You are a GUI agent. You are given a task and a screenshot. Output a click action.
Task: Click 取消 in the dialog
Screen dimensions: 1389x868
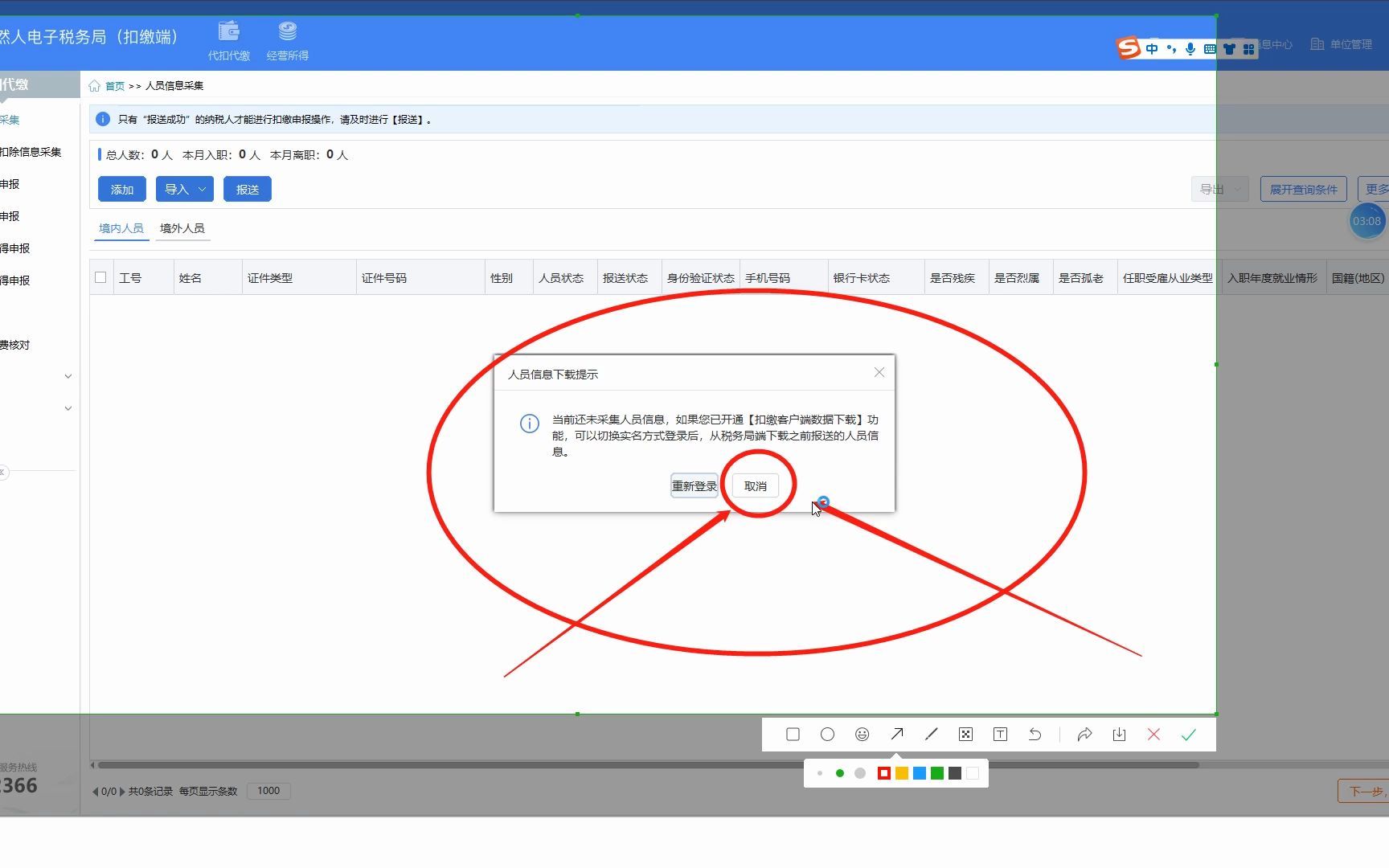pyautogui.click(x=756, y=485)
